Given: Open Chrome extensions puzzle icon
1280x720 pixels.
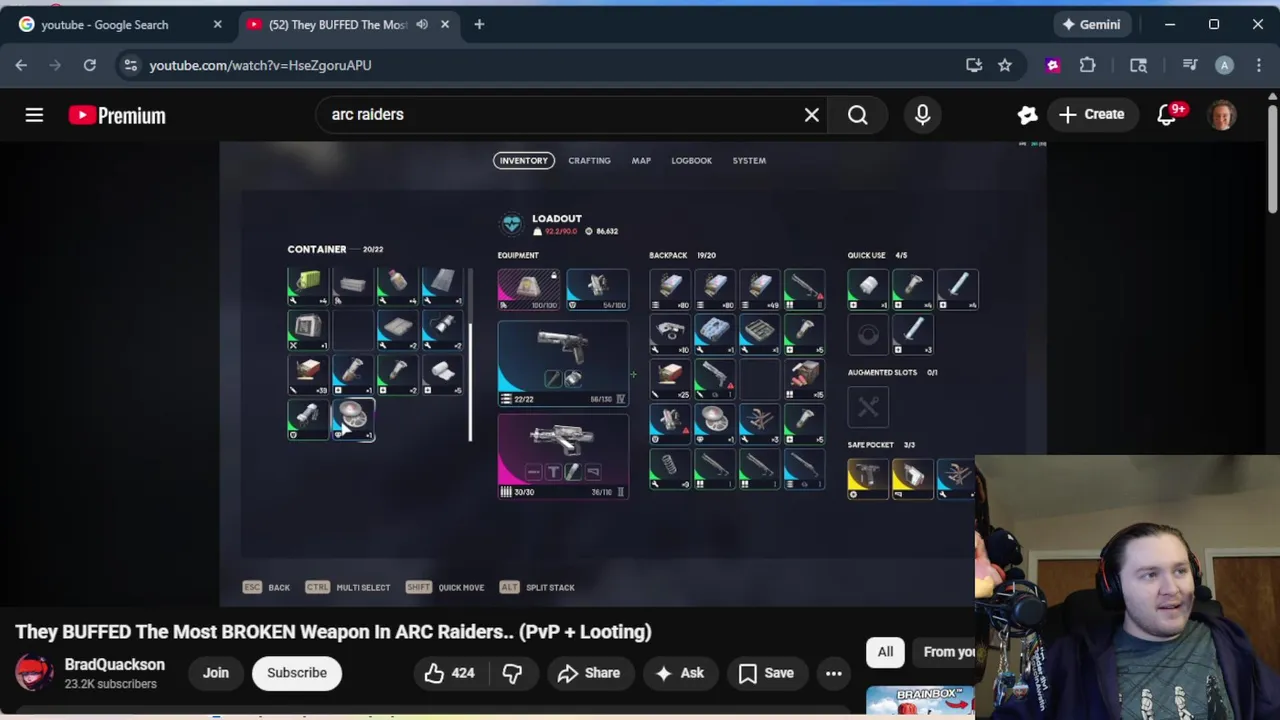Looking at the screenshot, I should click(x=1087, y=65).
